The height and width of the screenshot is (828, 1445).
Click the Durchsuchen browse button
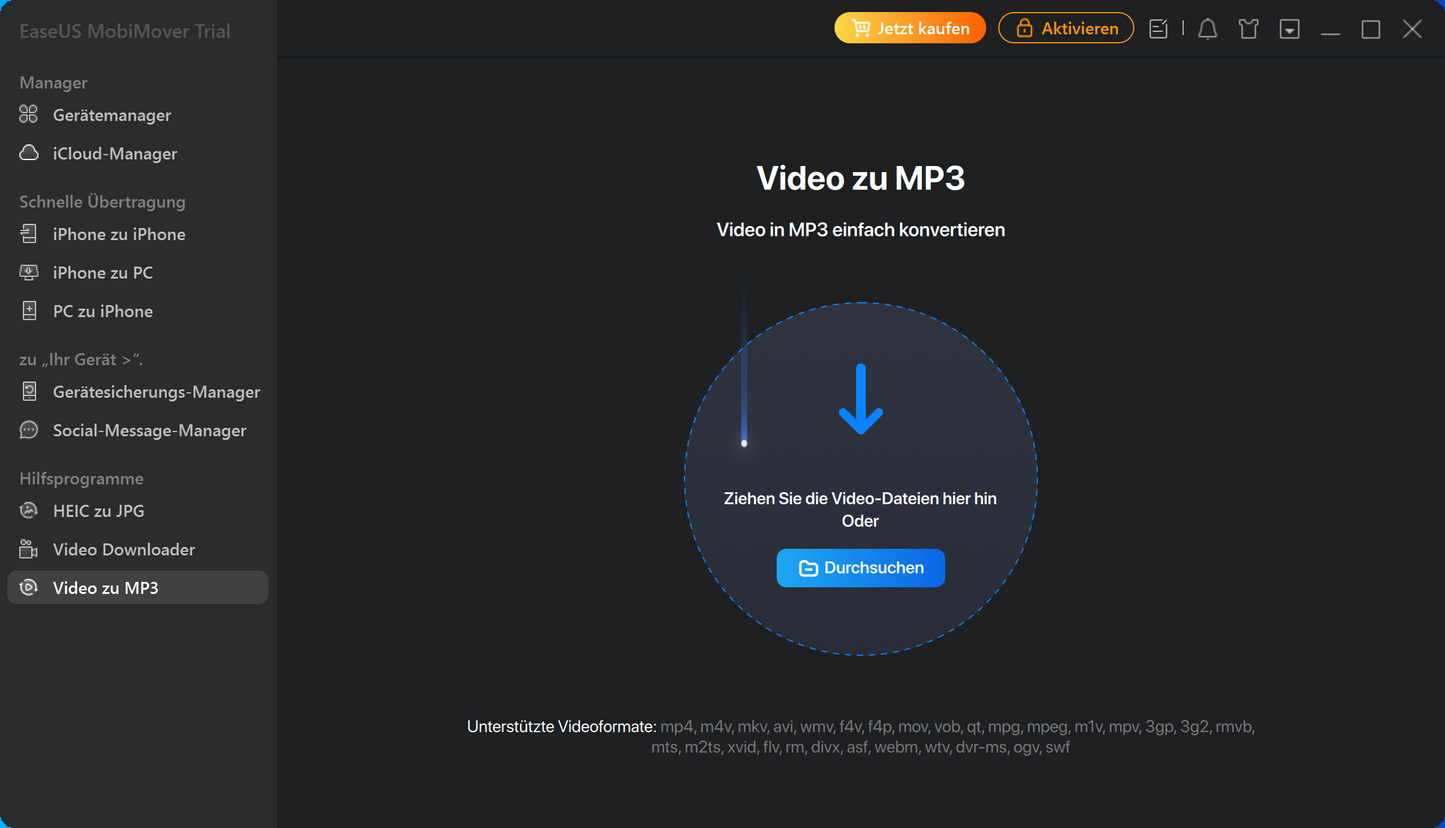[x=860, y=568]
